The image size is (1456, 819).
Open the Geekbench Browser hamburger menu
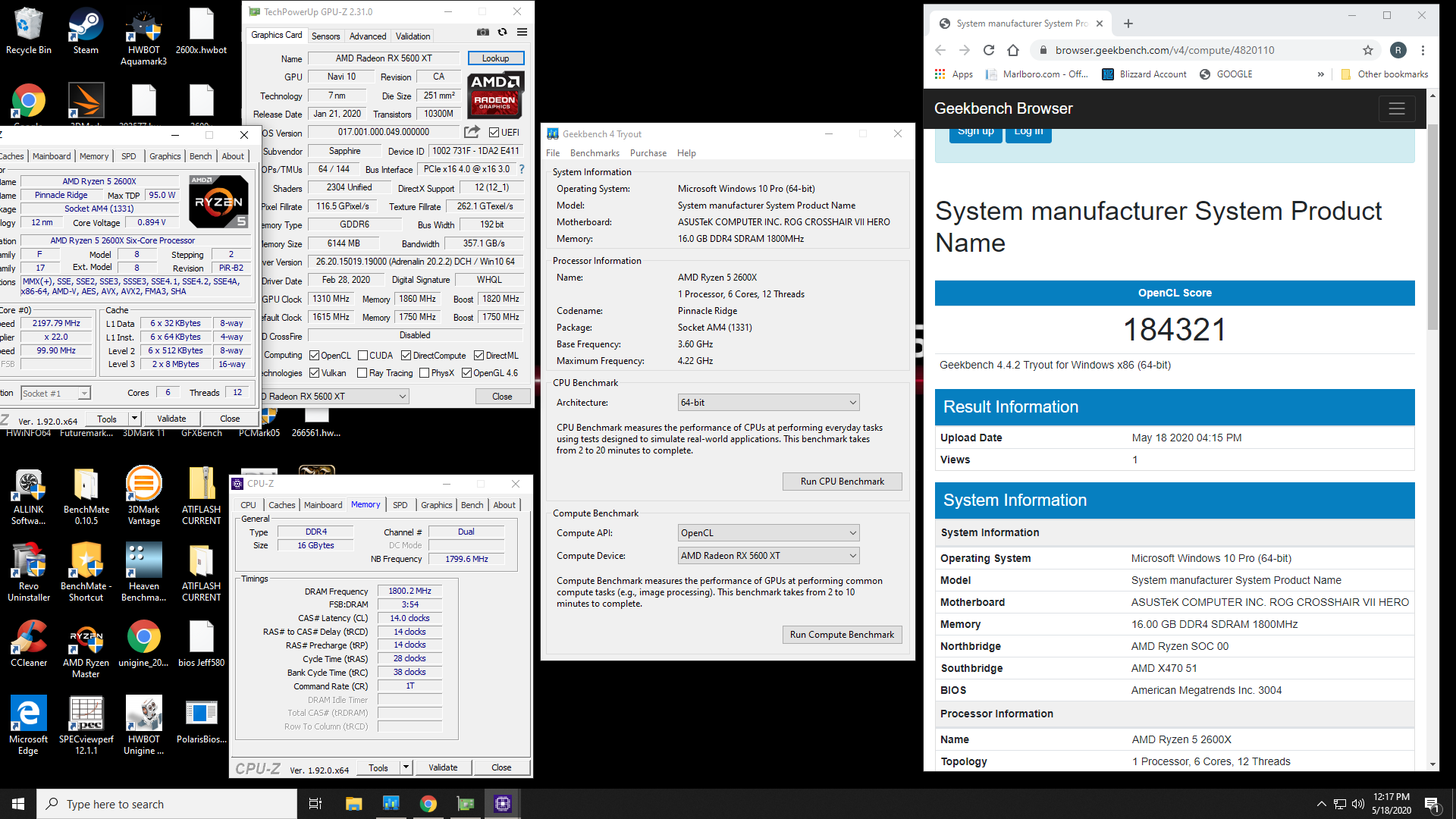(1397, 108)
